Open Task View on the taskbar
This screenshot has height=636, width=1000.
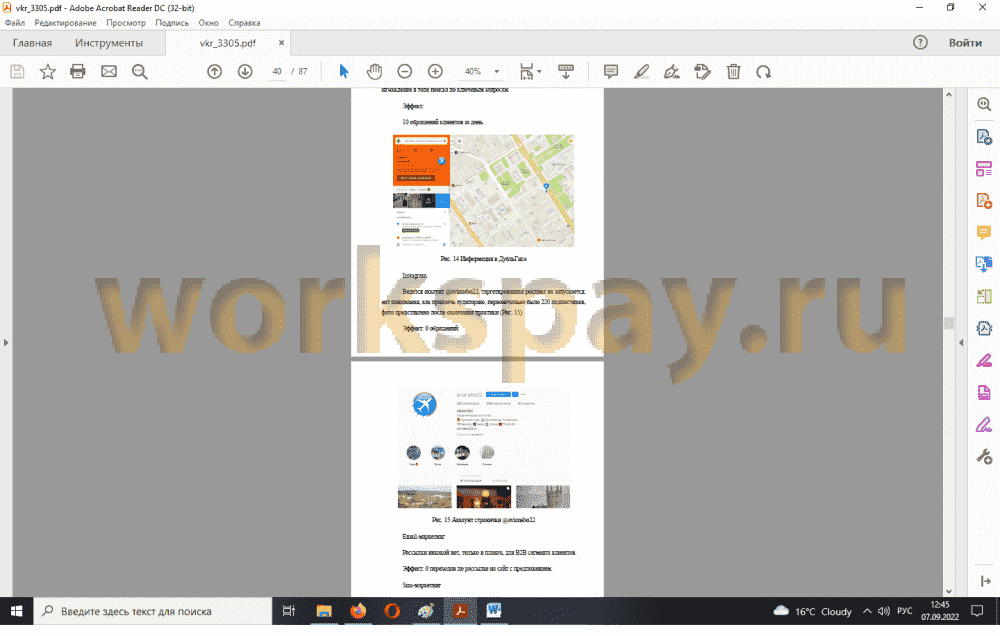click(x=289, y=611)
